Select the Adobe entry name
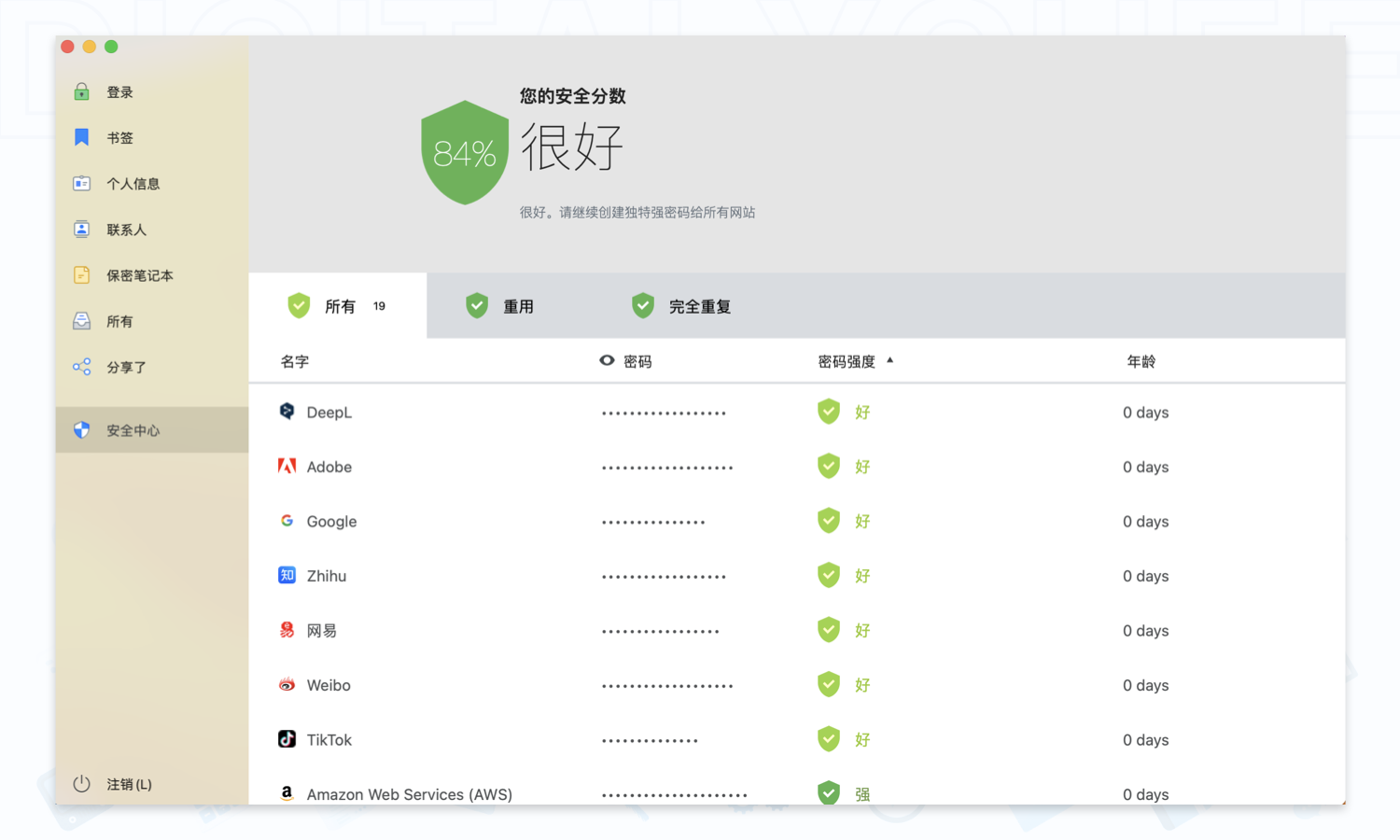Image resolution: width=1400 pixels, height=840 pixels. click(329, 467)
